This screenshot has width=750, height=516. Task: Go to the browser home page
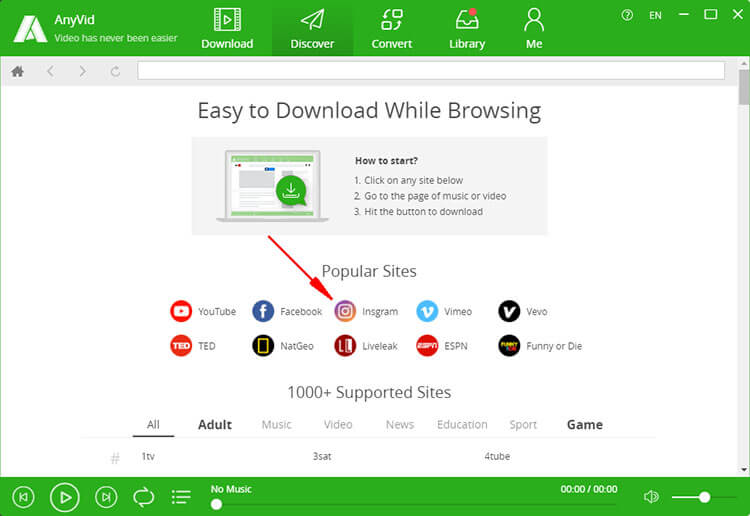[18, 72]
